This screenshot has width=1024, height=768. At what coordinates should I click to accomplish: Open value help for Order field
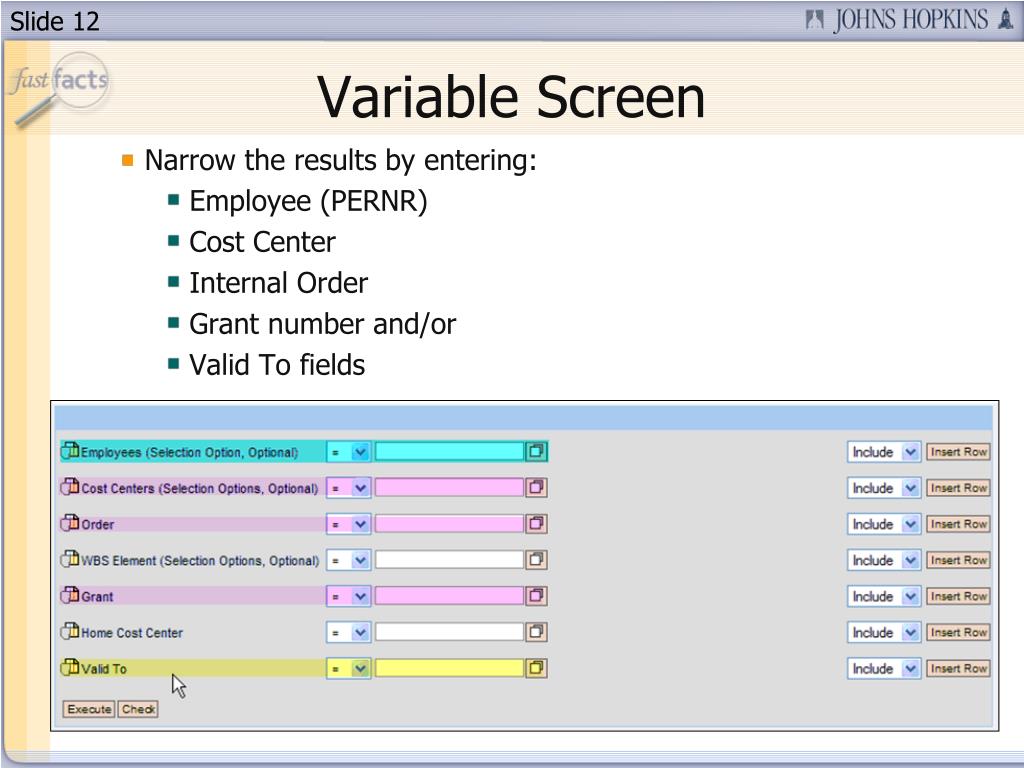(536, 523)
